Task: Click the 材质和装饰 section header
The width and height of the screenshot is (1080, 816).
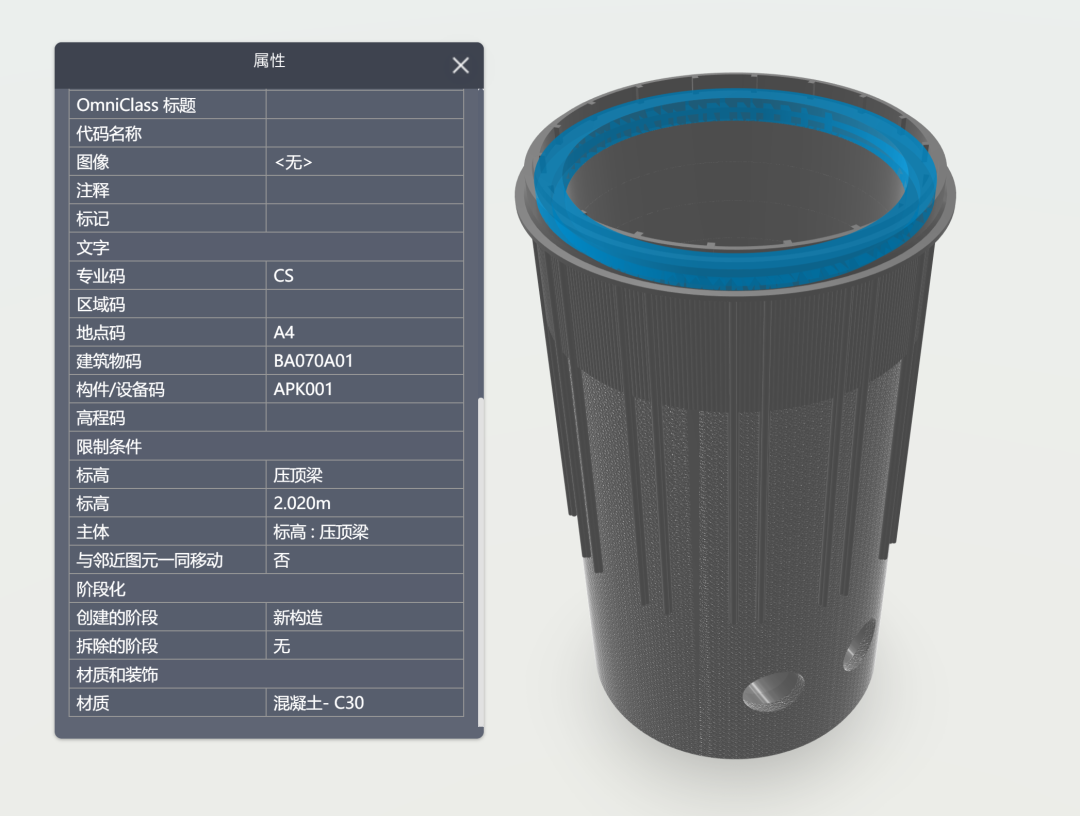Action: (267, 674)
